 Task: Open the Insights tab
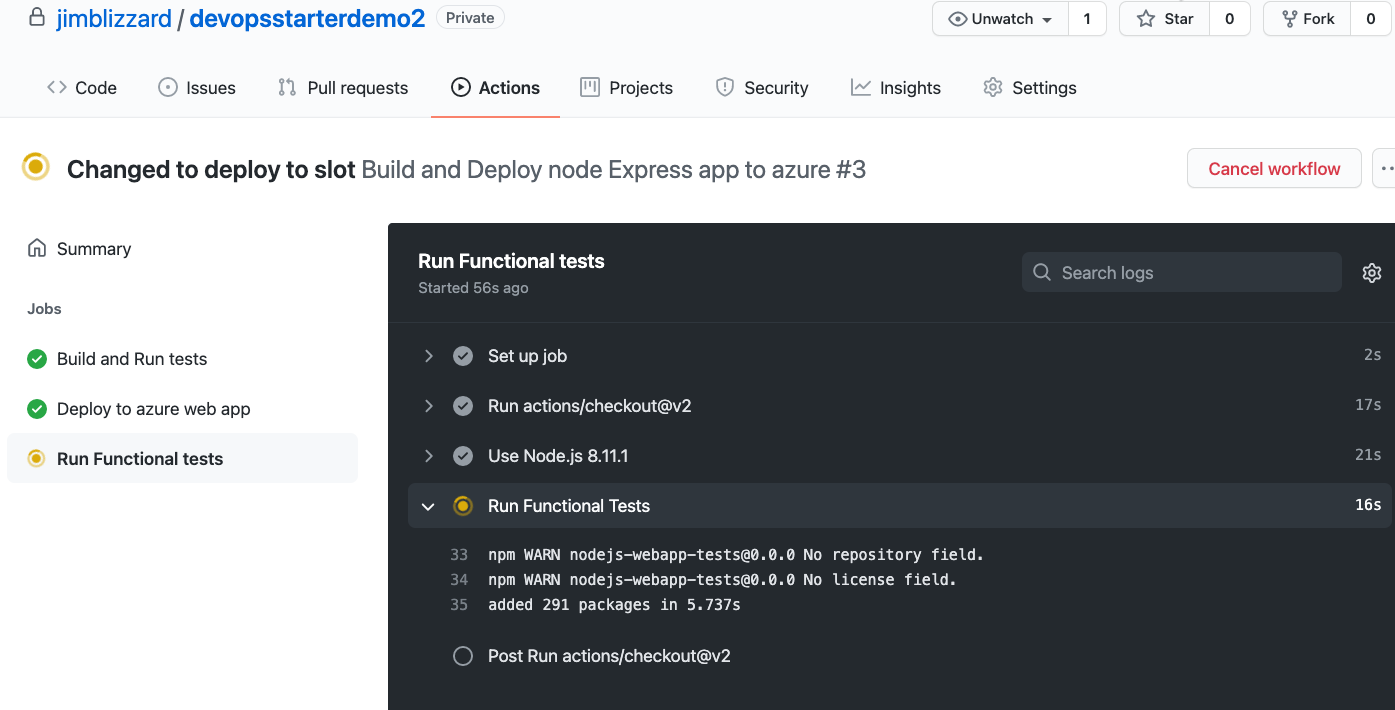[x=896, y=88]
